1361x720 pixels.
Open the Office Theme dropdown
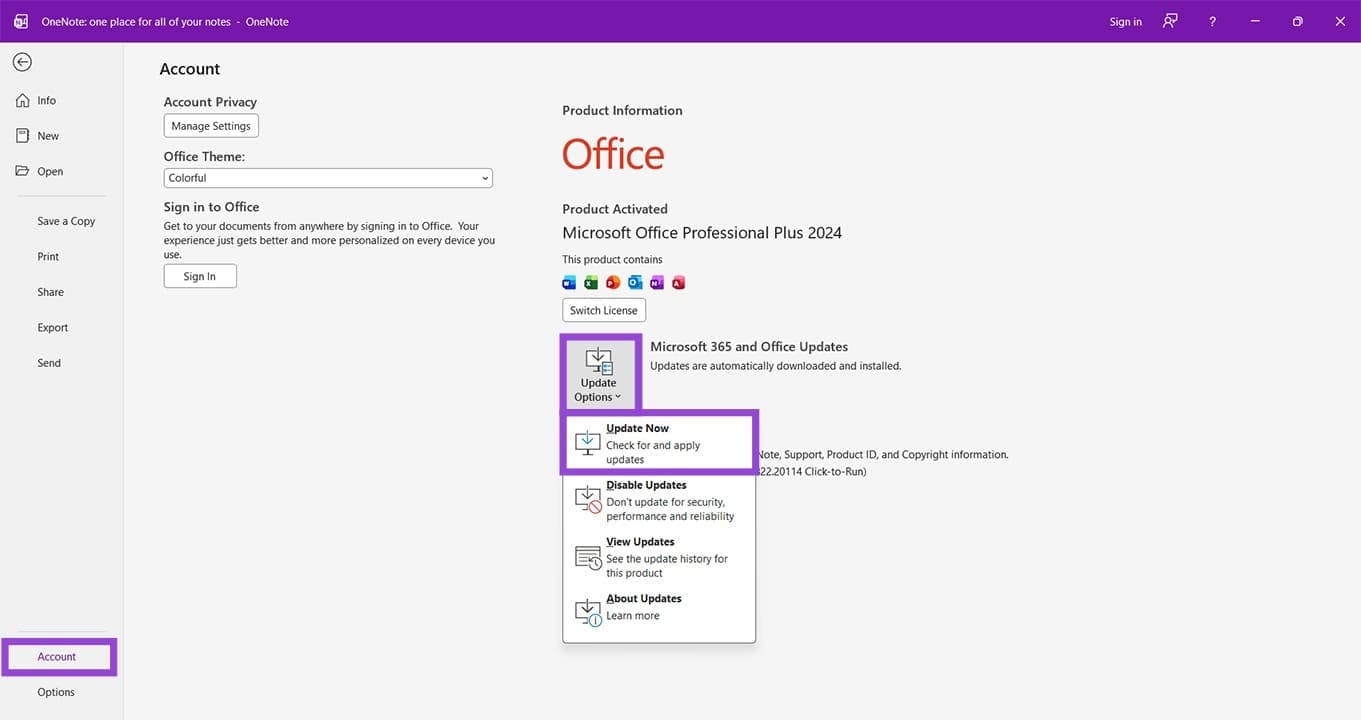pyautogui.click(x=328, y=177)
